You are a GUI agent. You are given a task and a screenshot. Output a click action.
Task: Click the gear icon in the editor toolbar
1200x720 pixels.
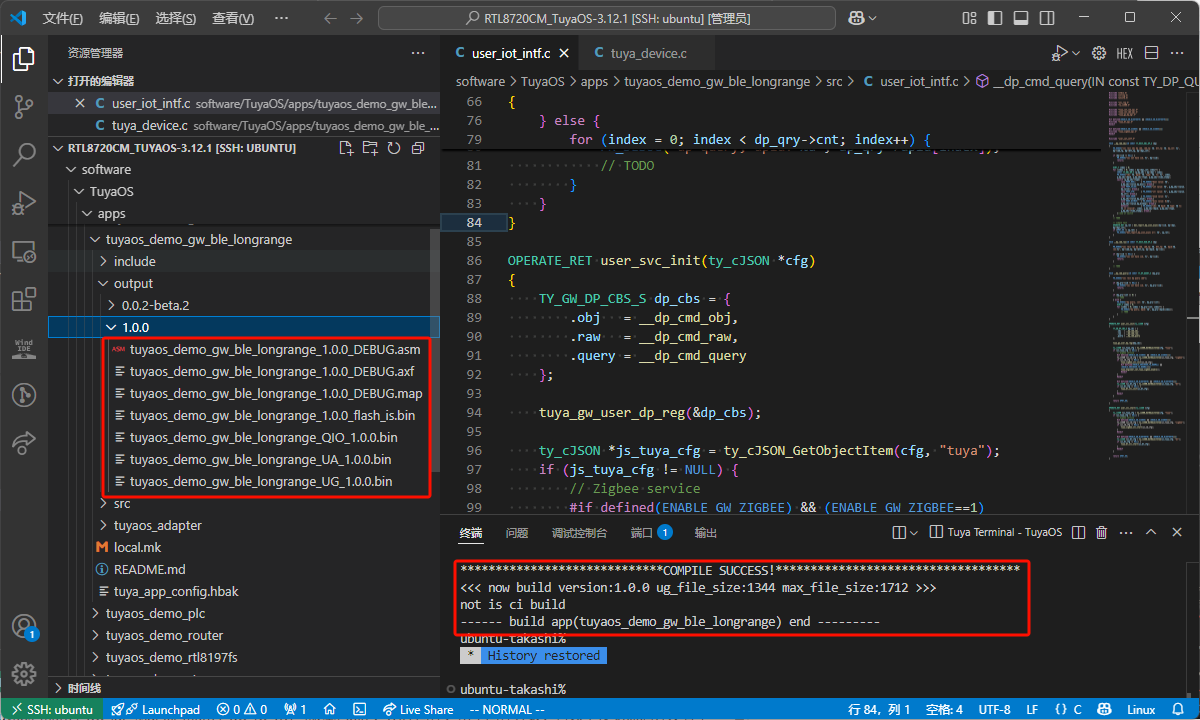click(x=1099, y=53)
